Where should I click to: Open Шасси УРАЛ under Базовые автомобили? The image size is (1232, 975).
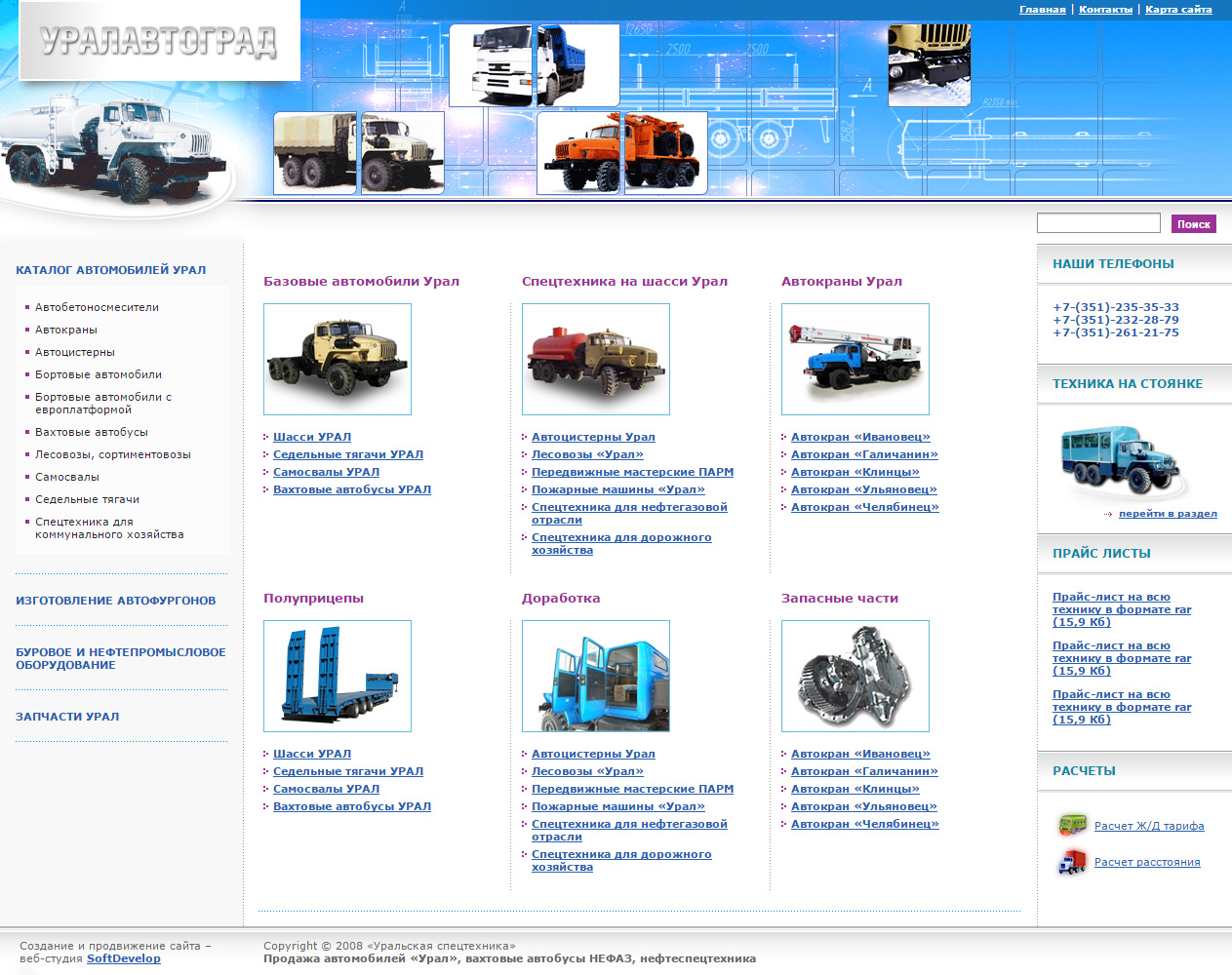[312, 437]
